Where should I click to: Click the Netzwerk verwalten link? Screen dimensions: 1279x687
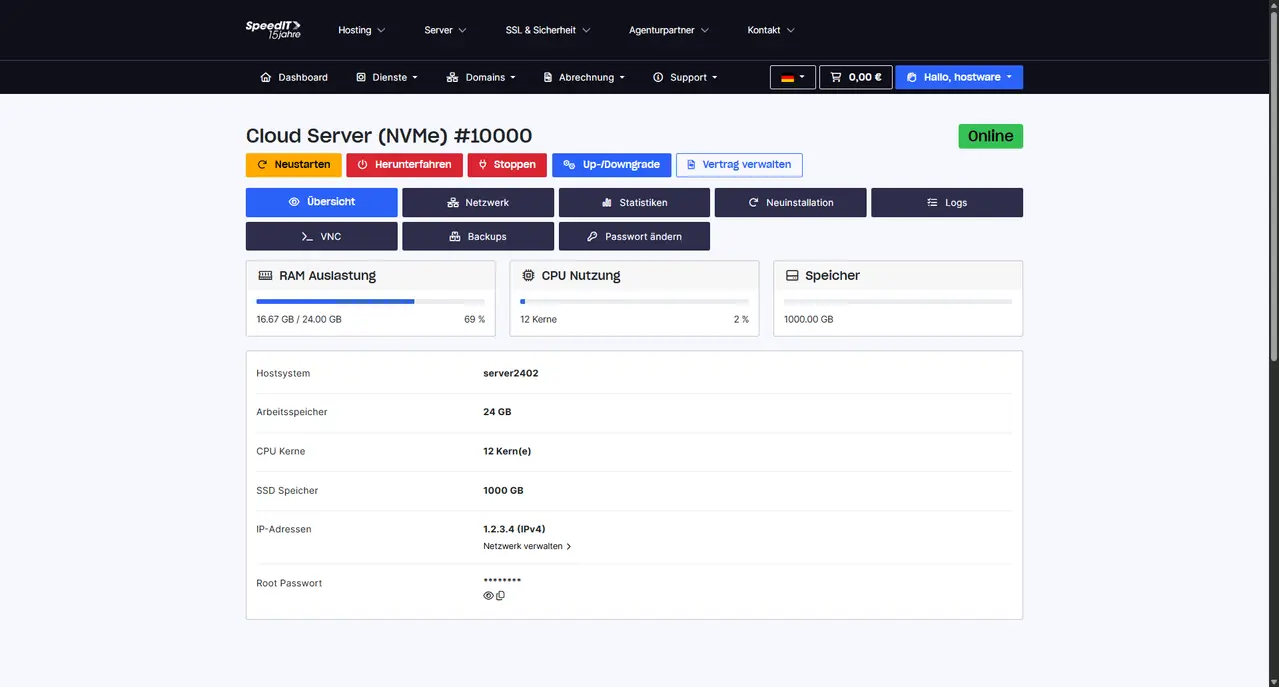(x=527, y=546)
